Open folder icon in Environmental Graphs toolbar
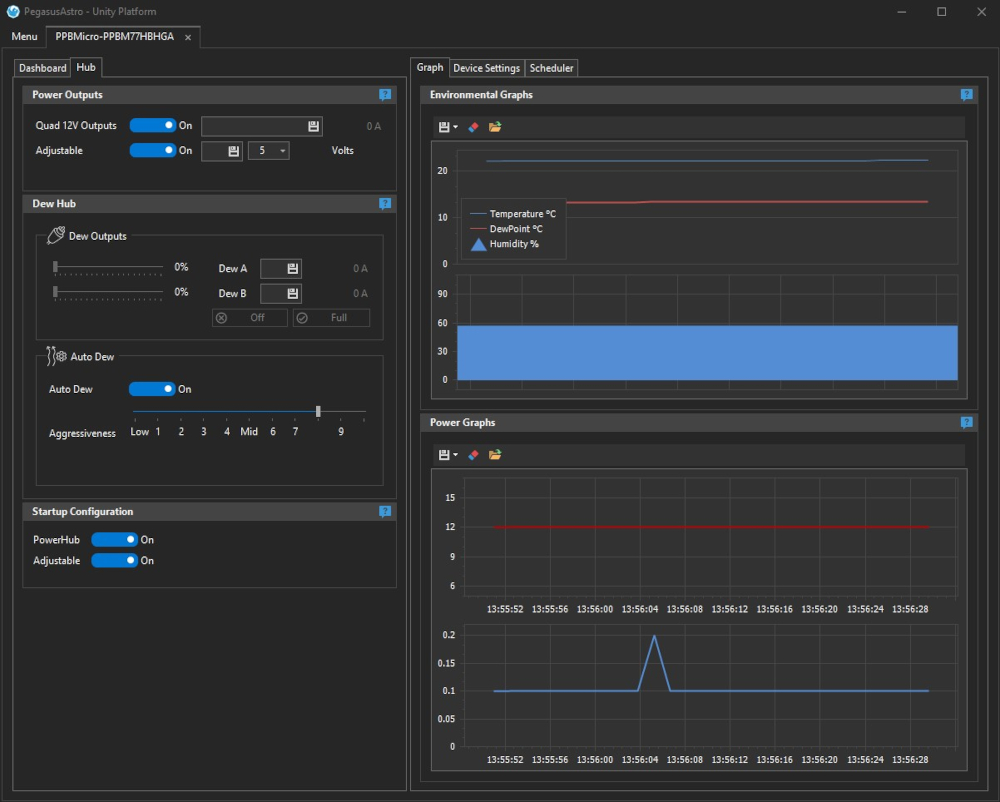 coord(495,127)
